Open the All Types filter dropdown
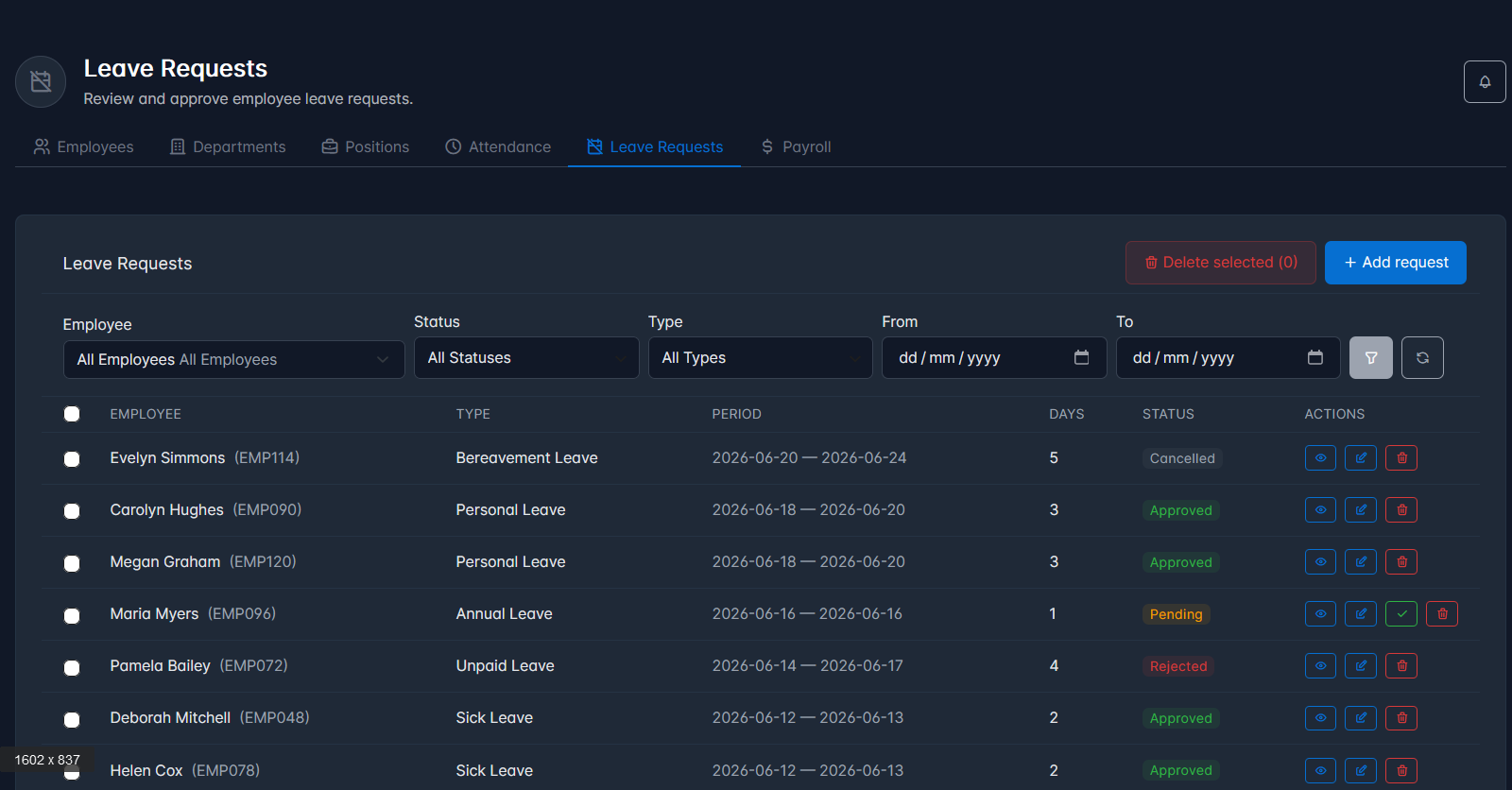Image resolution: width=1512 pixels, height=790 pixels. coord(761,358)
